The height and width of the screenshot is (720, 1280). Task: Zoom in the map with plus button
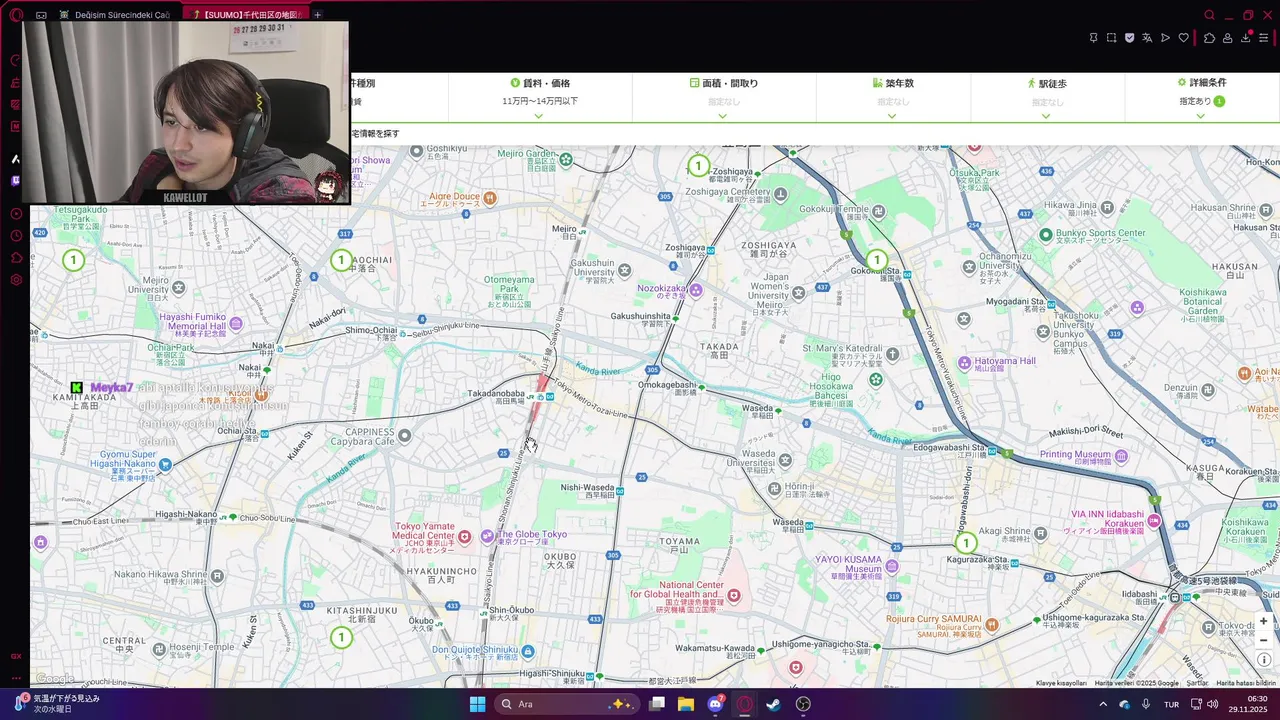click(x=1263, y=621)
